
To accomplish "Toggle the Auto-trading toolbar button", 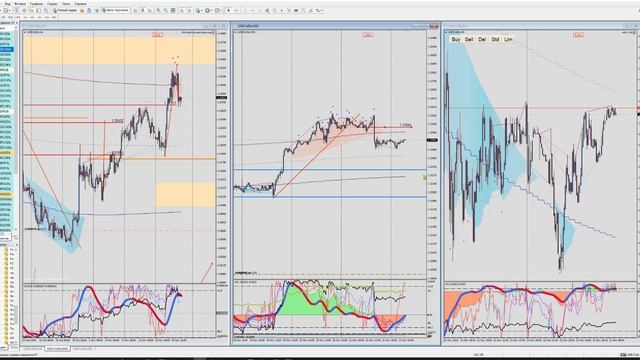I will point(116,10).
